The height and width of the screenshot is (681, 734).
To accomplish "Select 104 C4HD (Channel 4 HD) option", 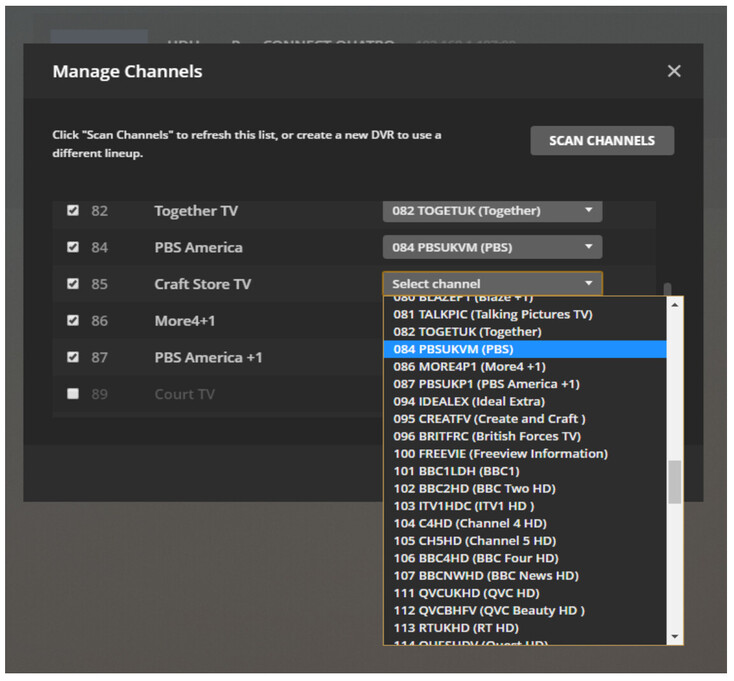I will click(524, 524).
